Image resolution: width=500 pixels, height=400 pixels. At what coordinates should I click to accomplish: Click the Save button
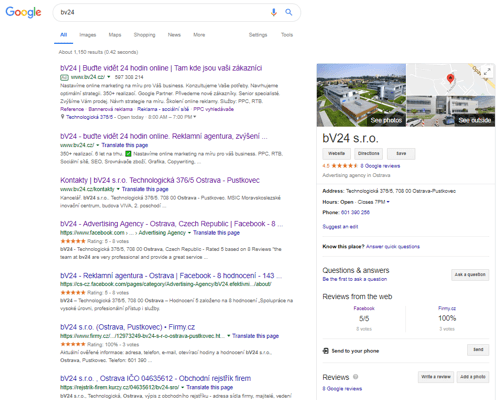401,154
